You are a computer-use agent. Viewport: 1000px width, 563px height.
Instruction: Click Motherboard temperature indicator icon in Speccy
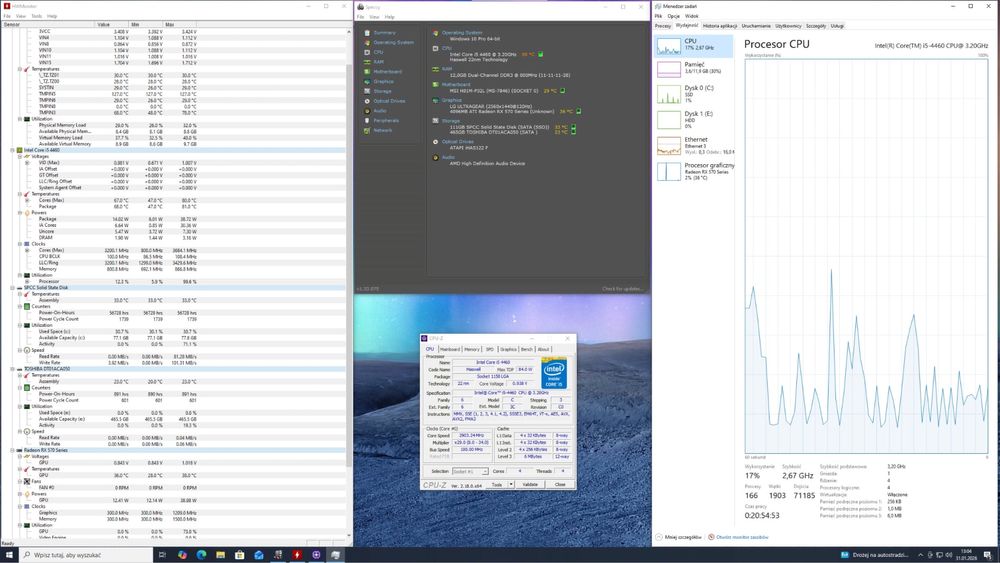562,91
